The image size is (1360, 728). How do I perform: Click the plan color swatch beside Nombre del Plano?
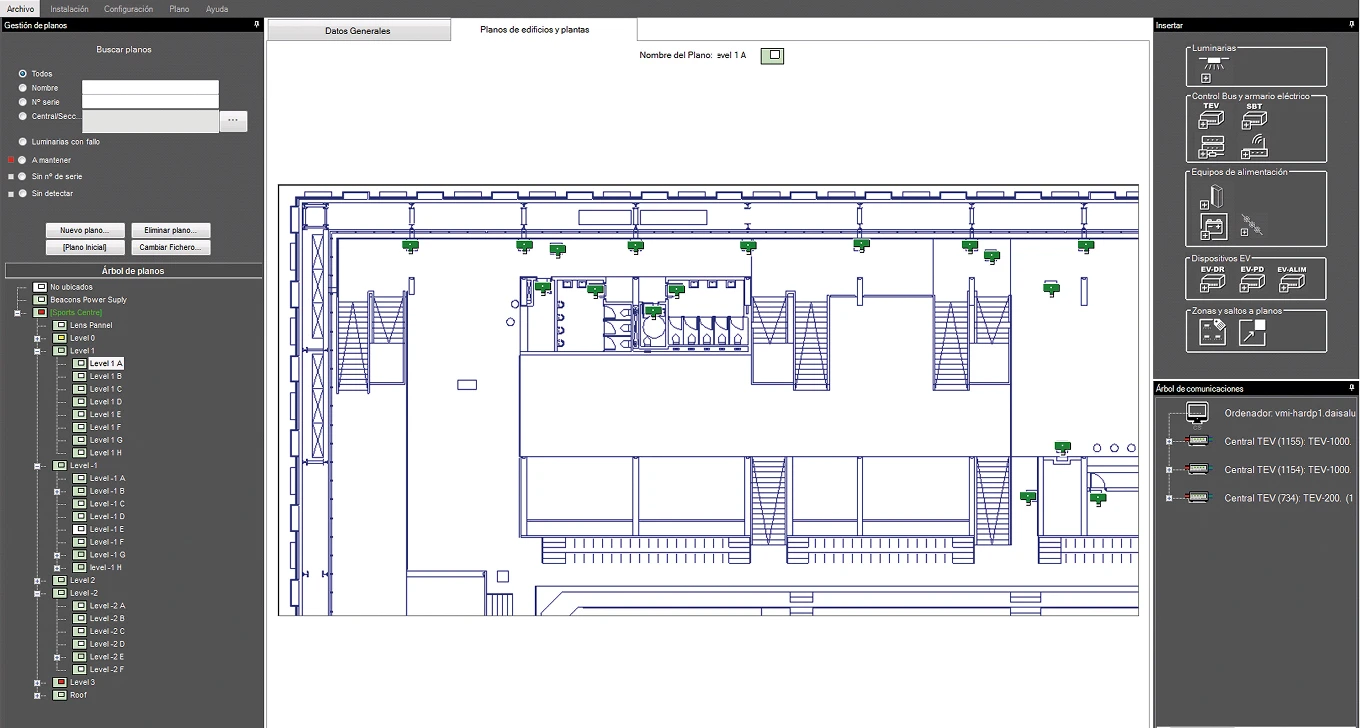[x=772, y=56]
